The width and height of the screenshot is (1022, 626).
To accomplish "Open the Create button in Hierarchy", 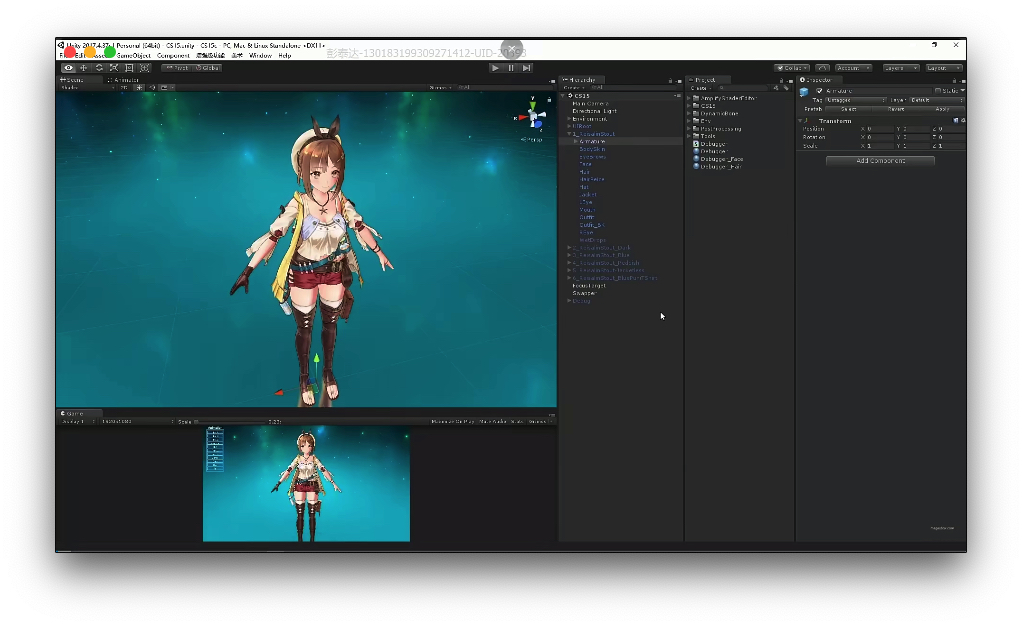I will [574, 88].
